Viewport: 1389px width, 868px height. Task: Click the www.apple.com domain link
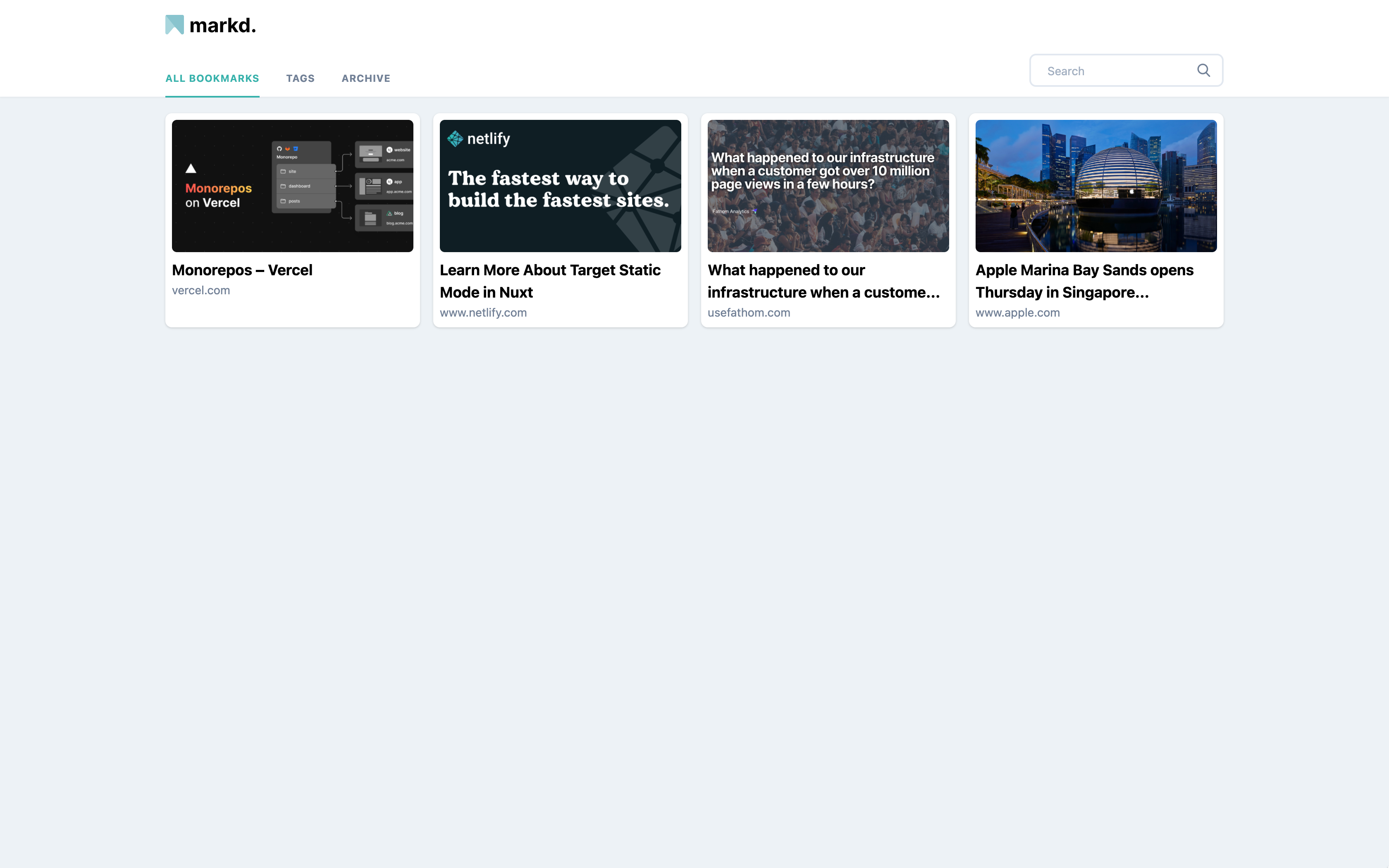[x=1017, y=313]
